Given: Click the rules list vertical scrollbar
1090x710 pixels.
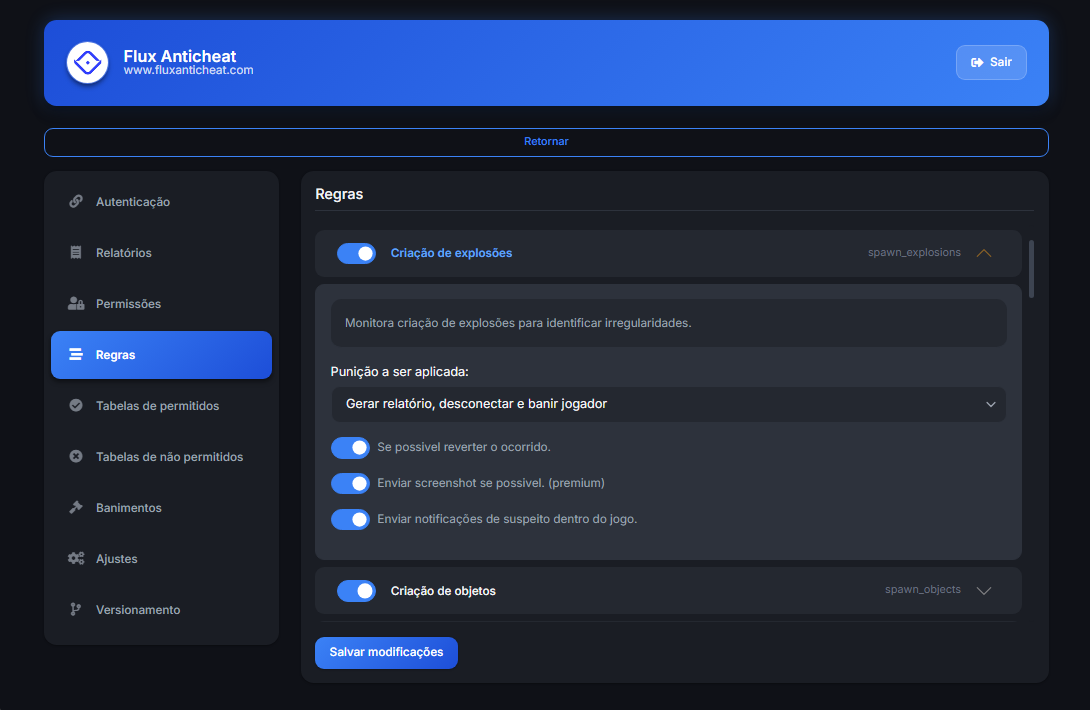Looking at the screenshot, I should click(1031, 268).
